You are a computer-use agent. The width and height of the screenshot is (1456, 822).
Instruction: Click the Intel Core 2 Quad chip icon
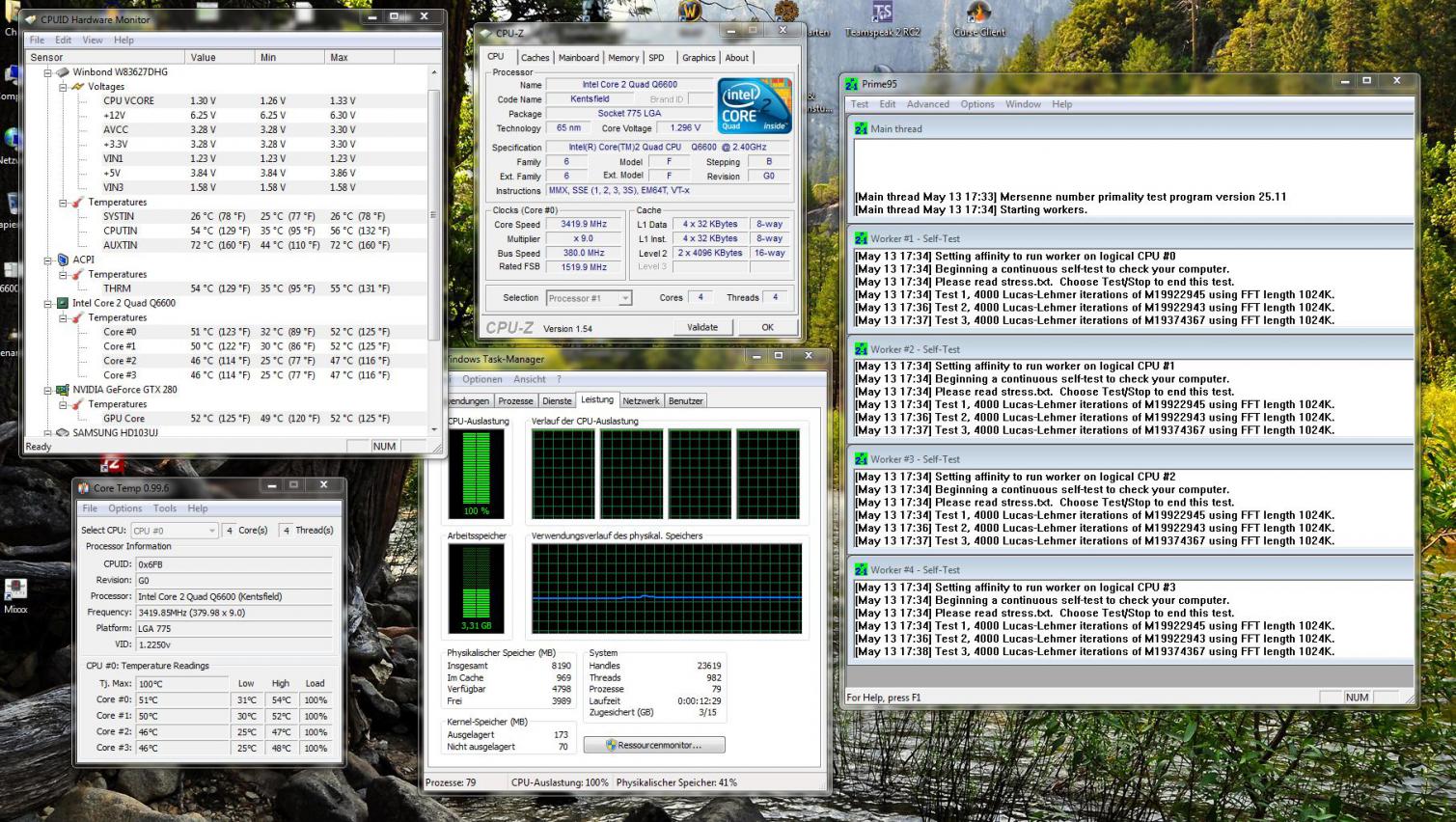63,303
